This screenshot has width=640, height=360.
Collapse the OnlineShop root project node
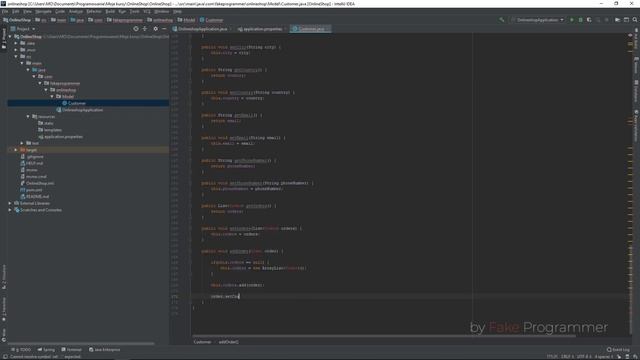(x=10, y=36)
